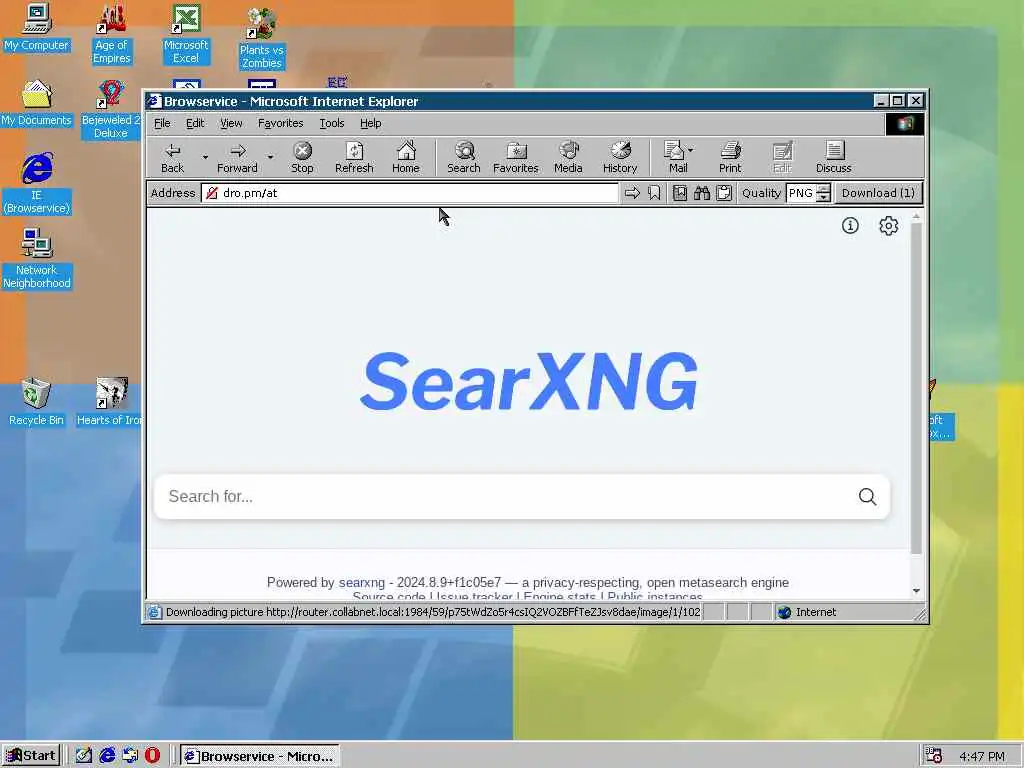Click the icon left of the binoculars

[680, 193]
